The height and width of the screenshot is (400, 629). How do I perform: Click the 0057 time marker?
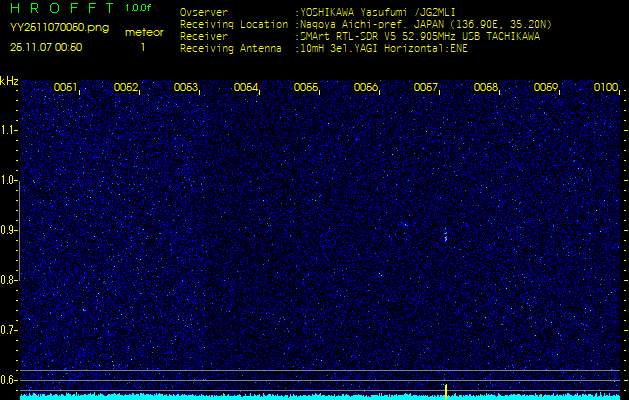[426, 88]
